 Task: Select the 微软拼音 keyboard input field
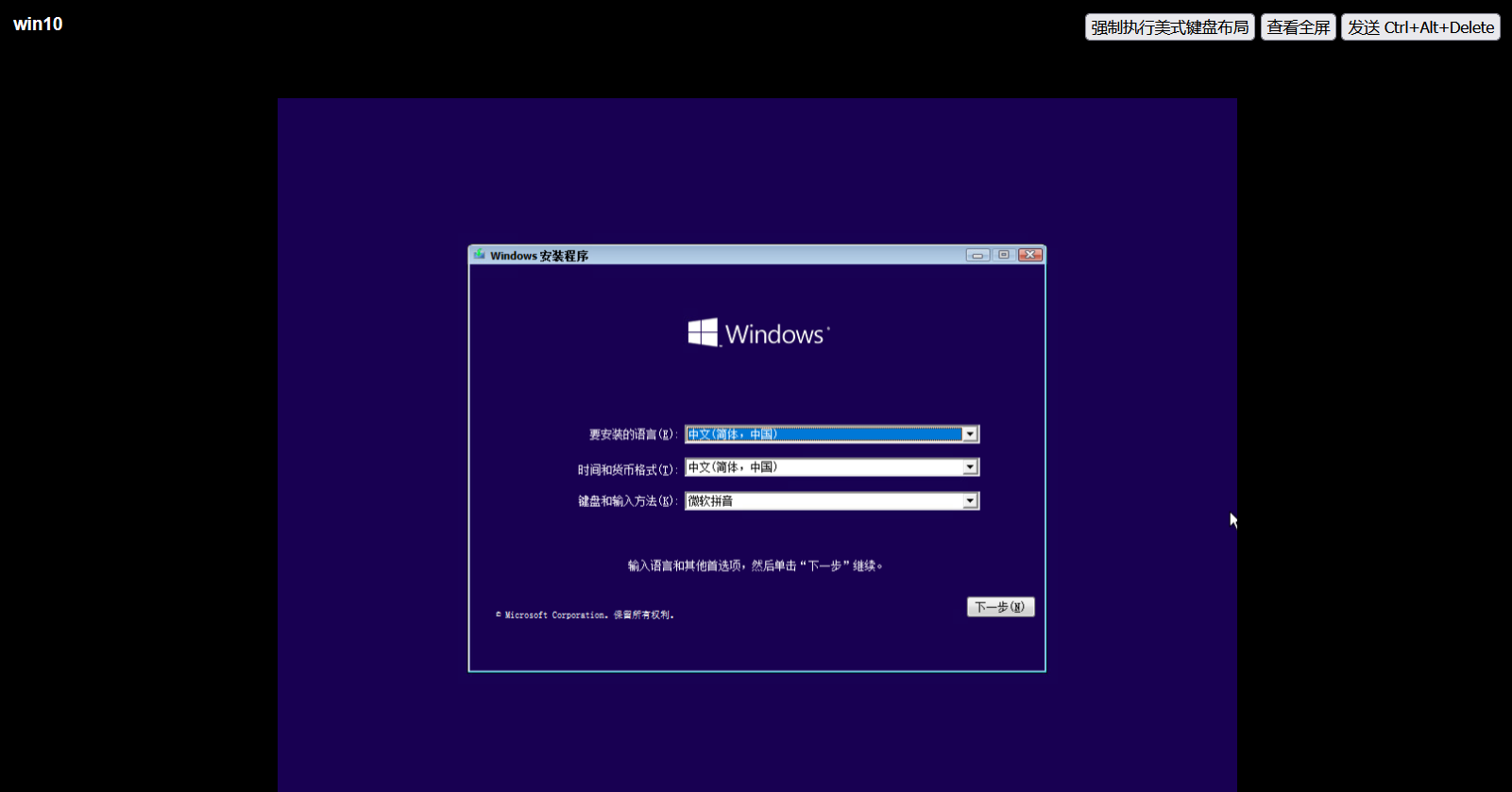pyautogui.click(x=832, y=501)
